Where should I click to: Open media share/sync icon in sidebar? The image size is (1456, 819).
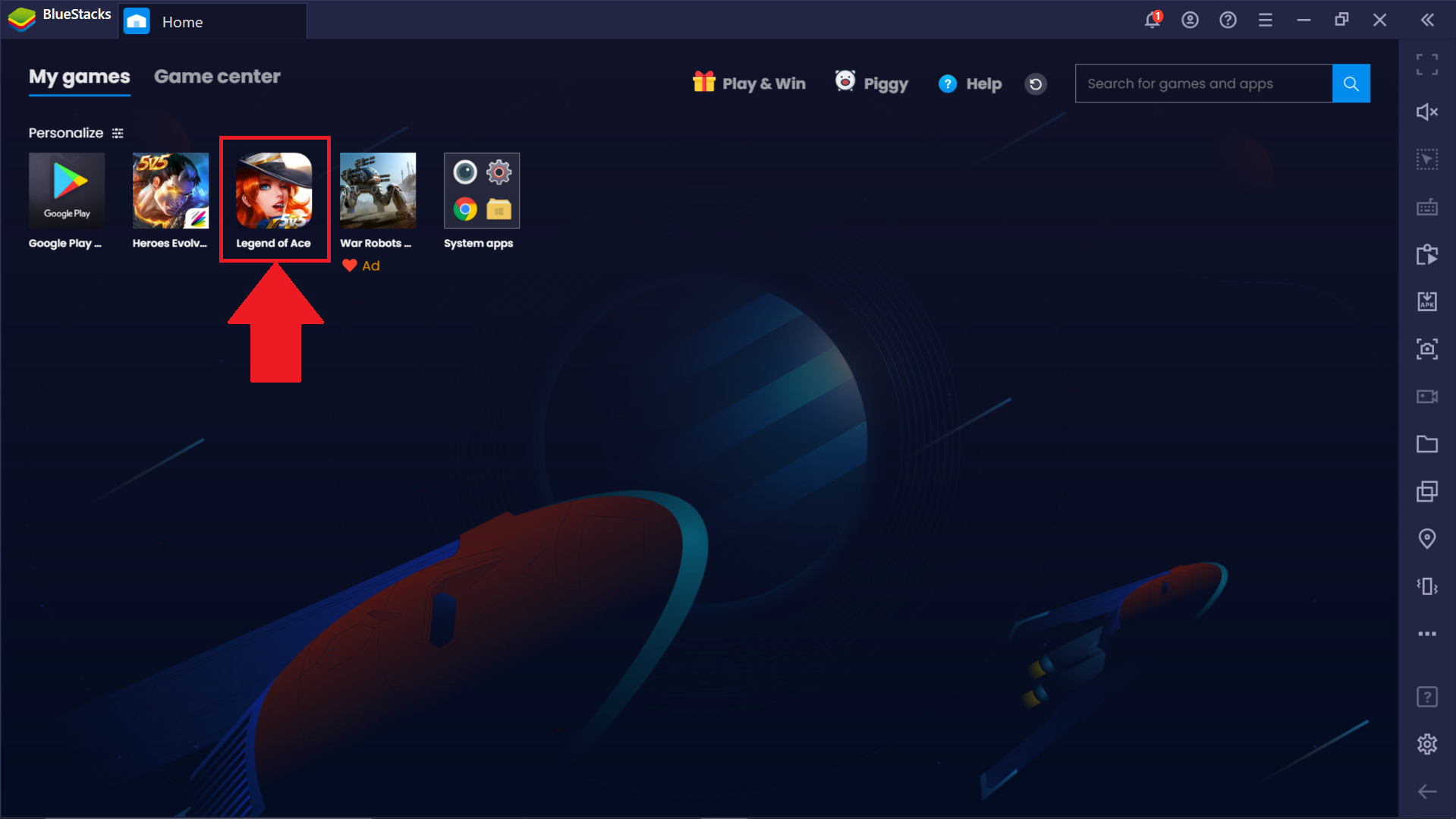coord(1427,254)
